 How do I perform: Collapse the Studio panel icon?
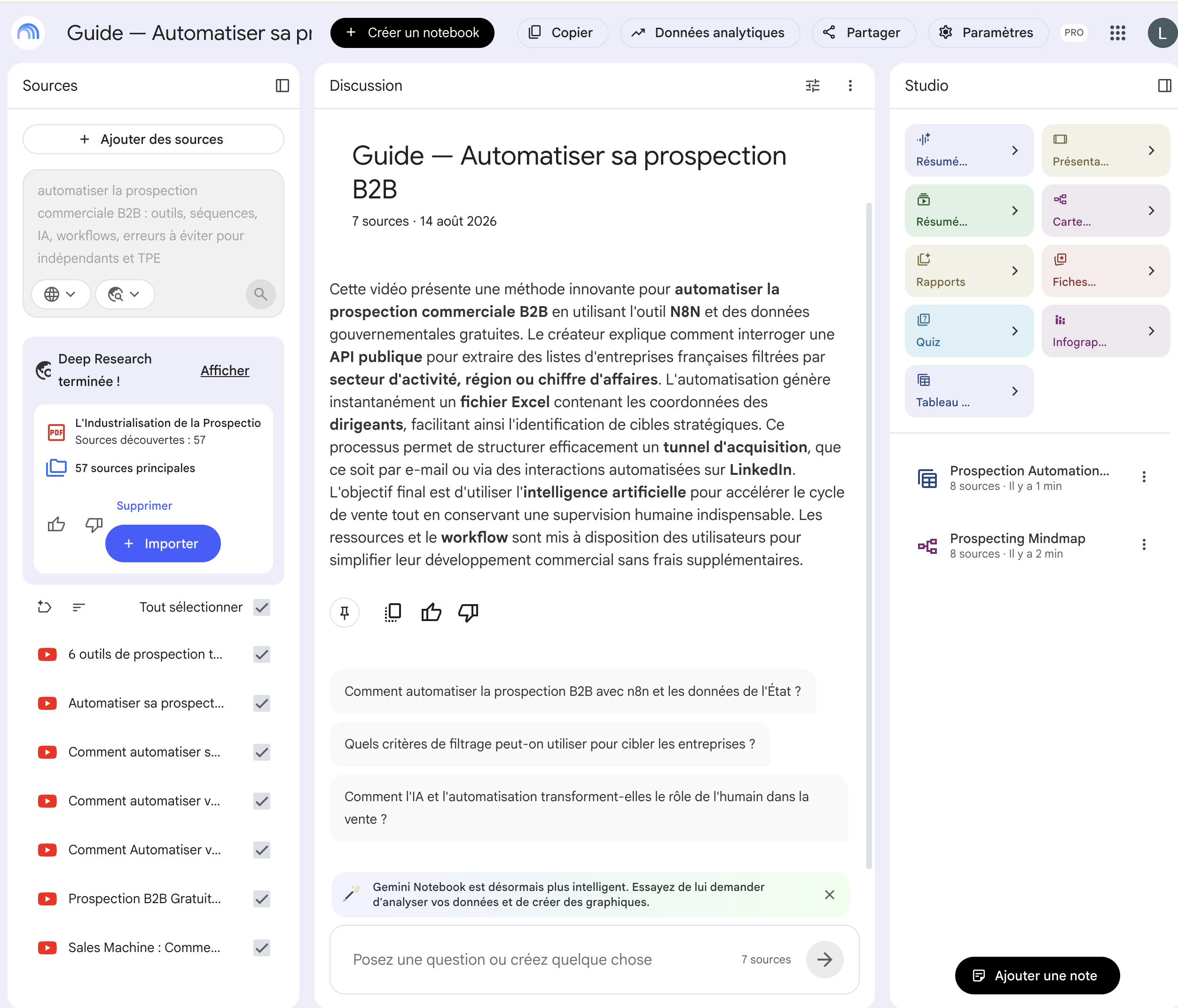(x=1164, y=86)
